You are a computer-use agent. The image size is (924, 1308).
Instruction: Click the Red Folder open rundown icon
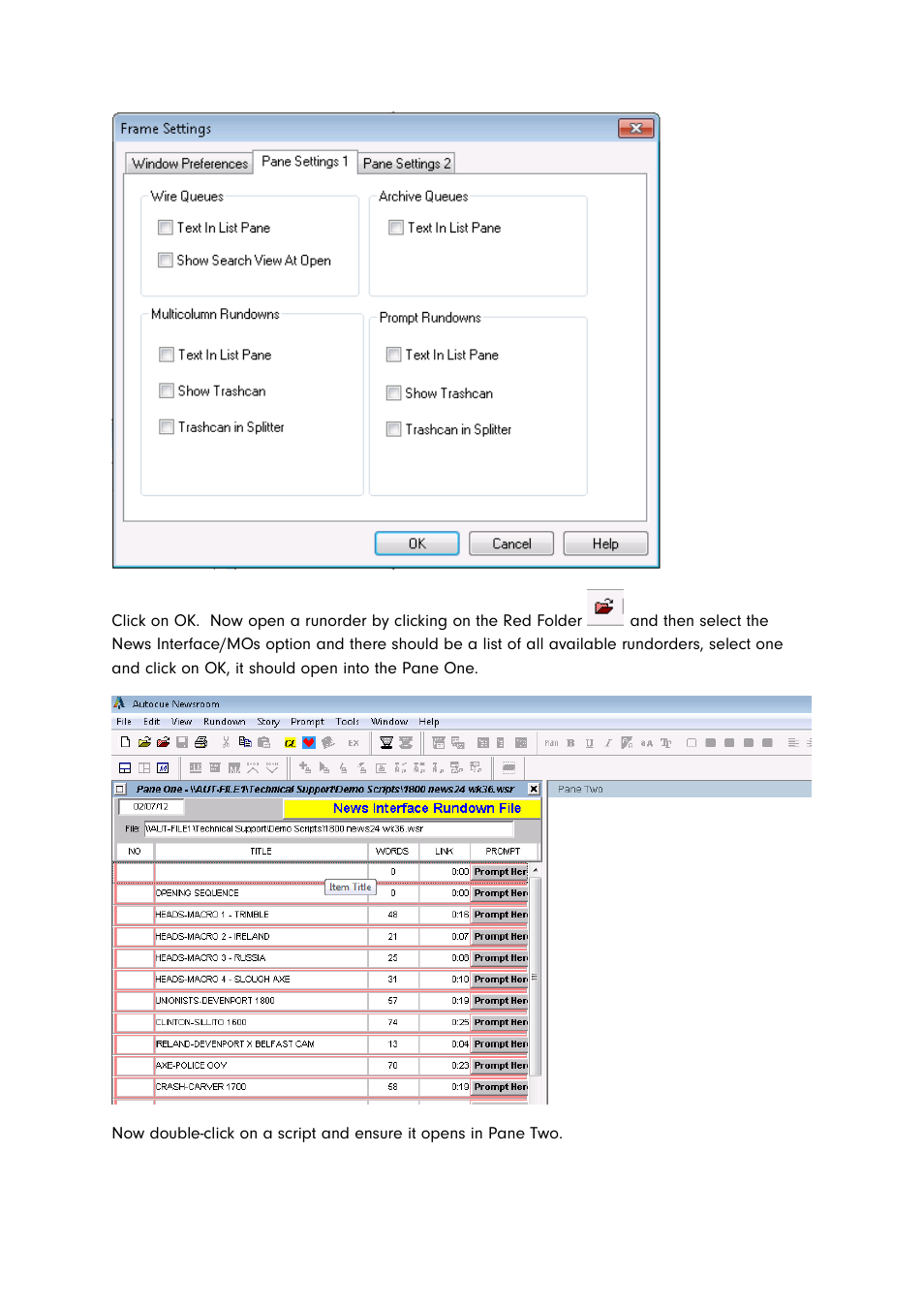[x=163, y=743]
